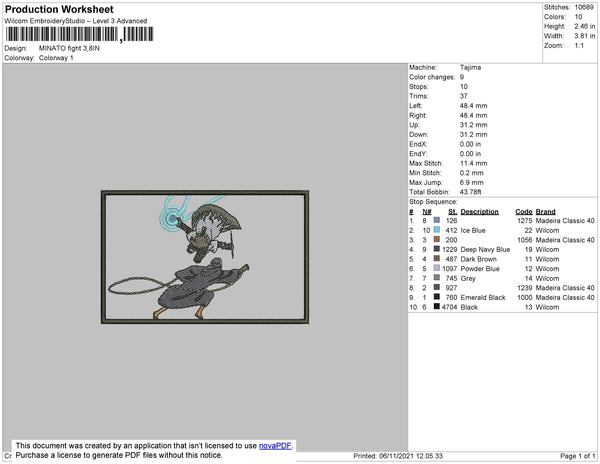Click the Machine value 'Tajima'
Image resolution: width=600 pixels, height=464 pixels.
[470, 67]
